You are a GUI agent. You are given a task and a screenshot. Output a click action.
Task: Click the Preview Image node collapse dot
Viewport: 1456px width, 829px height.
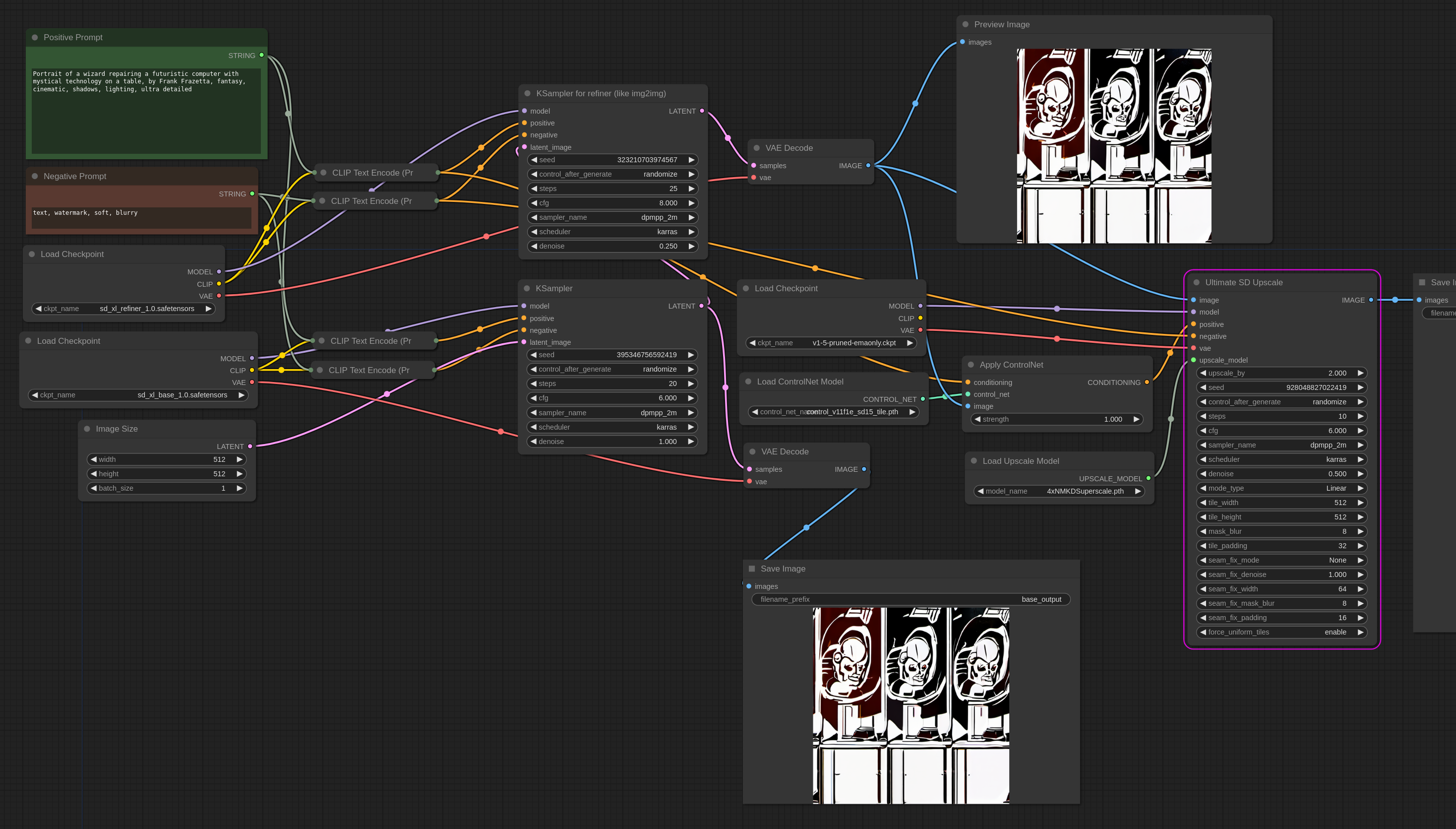[x=965, y=24]
